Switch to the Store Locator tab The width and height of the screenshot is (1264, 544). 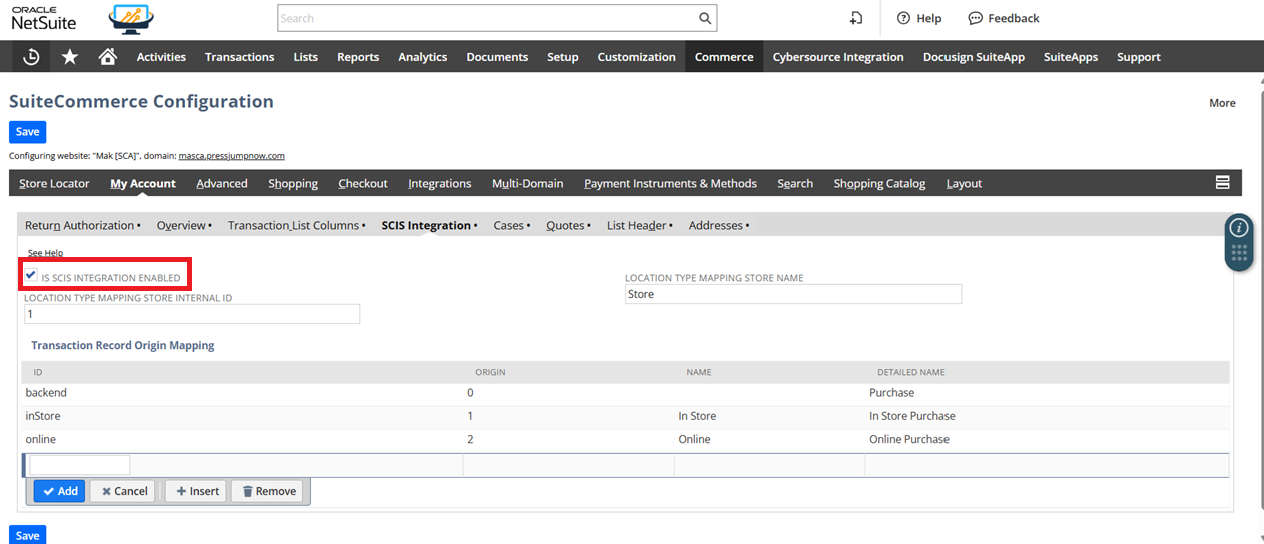[54, 183]
